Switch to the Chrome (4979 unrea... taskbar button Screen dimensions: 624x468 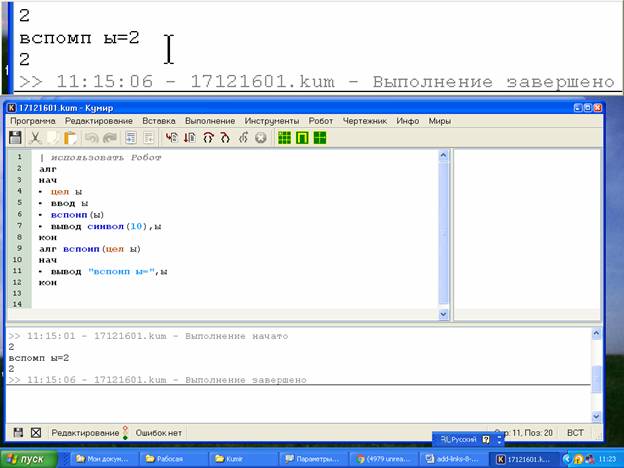(x=383, y=459)
